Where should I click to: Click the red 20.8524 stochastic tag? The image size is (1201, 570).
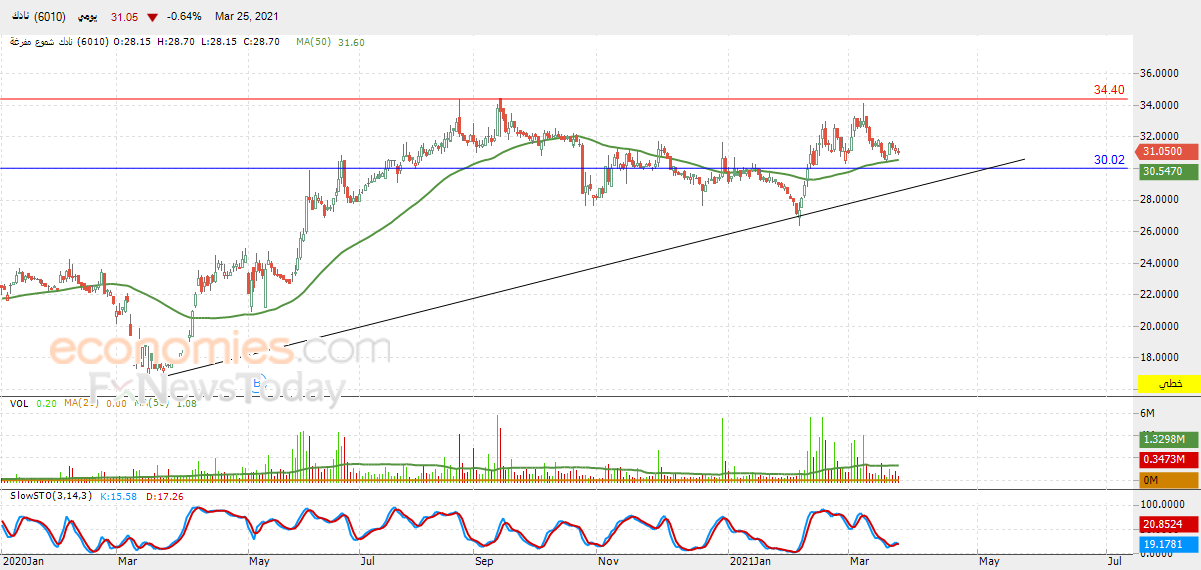click(x=1168, y=523)
